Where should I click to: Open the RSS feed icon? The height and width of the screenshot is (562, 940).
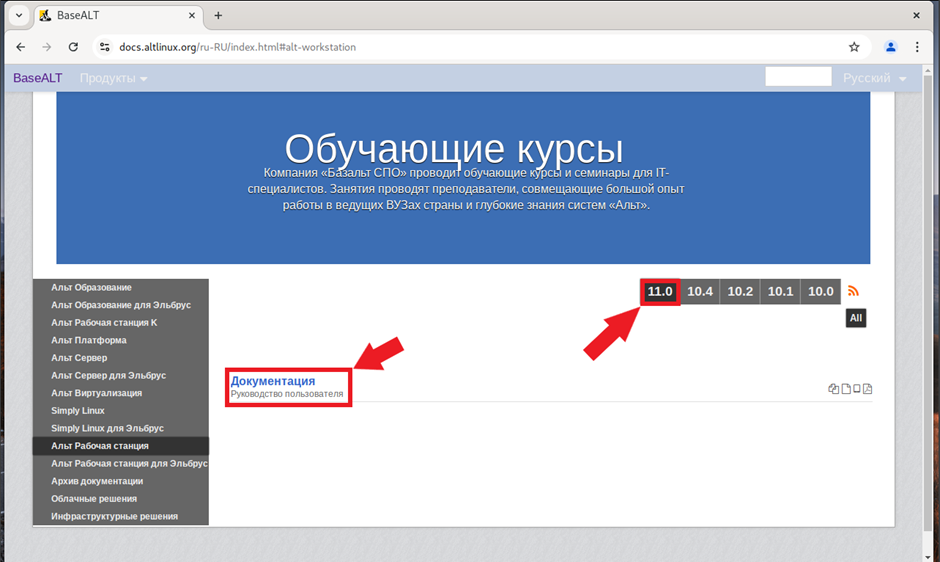(853, 291)
